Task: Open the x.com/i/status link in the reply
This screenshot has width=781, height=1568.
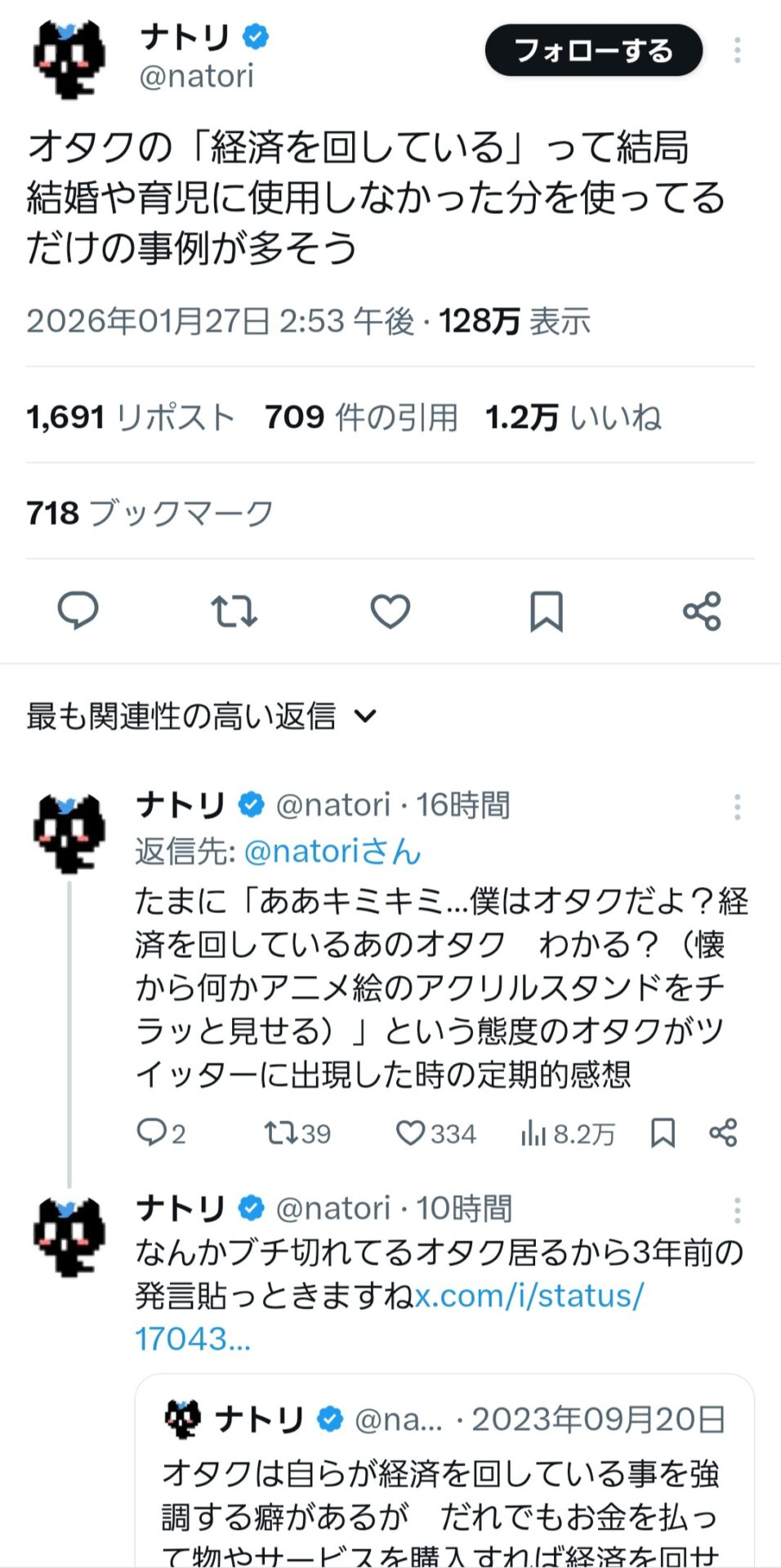Action: [x=529, y=1296]
